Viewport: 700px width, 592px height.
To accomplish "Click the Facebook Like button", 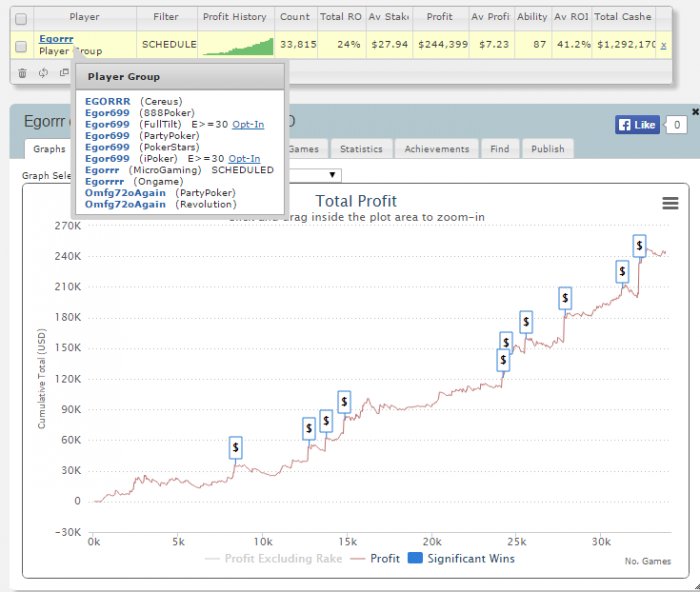I will (637, 125).
